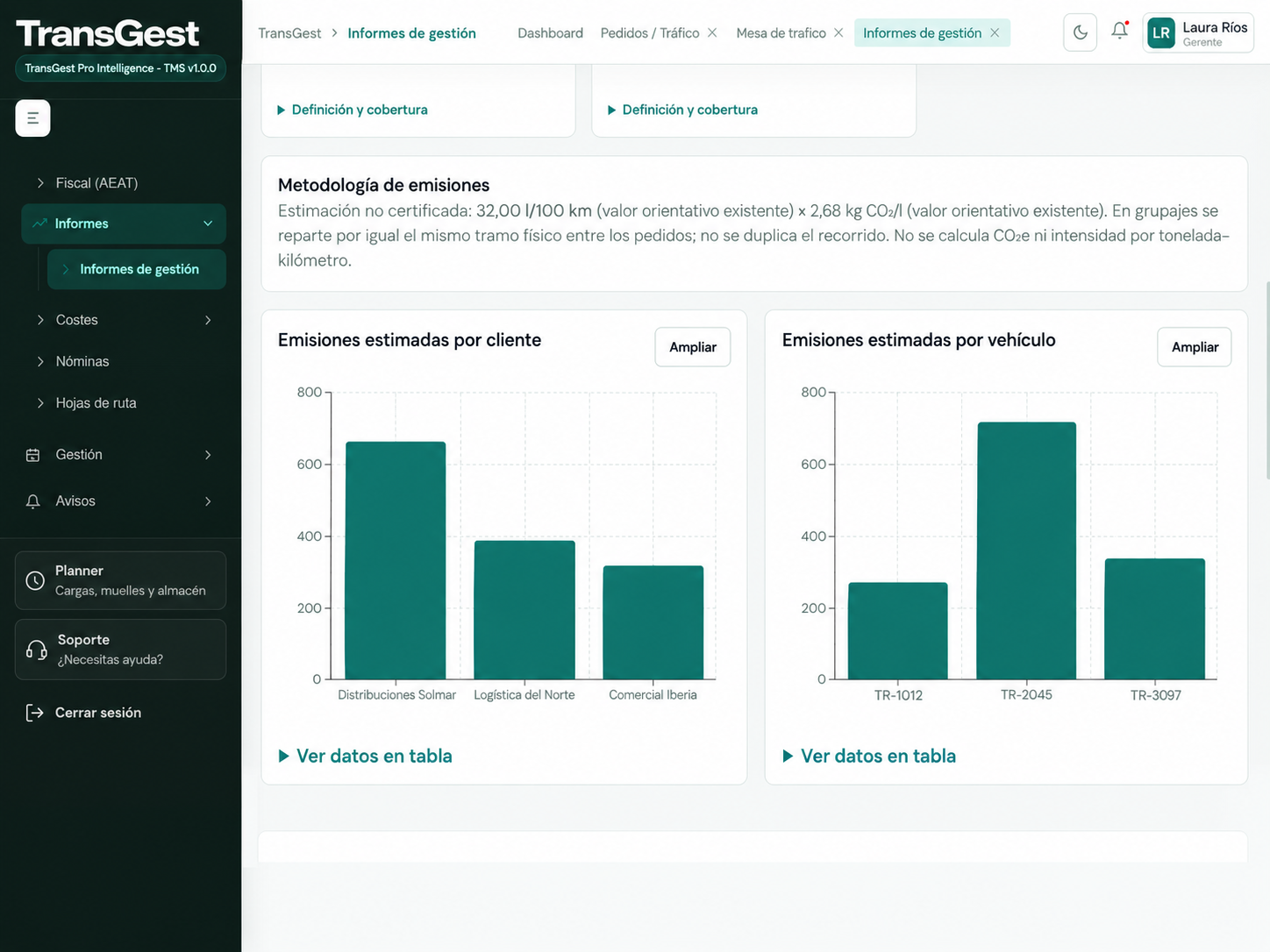The height and width of the screenshot is (952, 1270).
Task: Open notifications bell icon
Action: point(1119,32)
